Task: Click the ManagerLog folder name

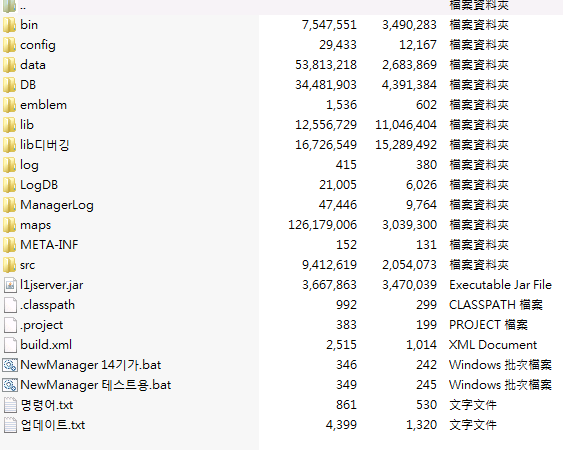Action: coord(57,205)
